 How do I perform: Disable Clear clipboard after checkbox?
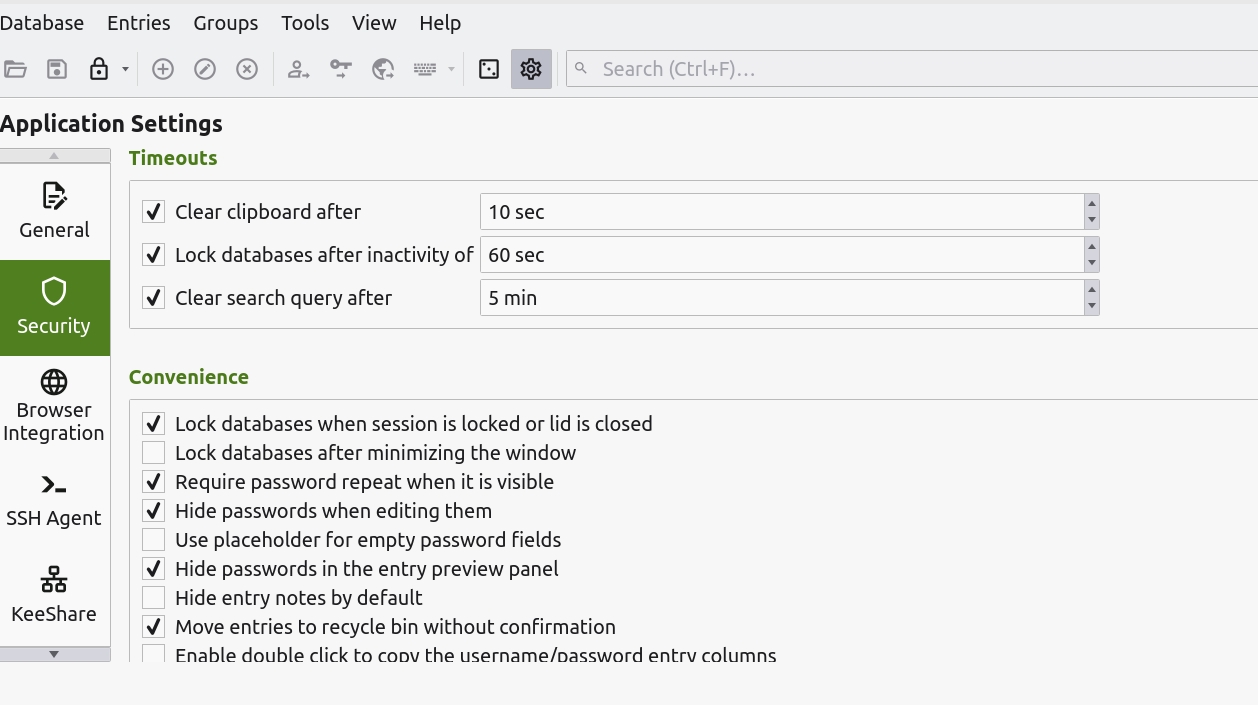153,211
